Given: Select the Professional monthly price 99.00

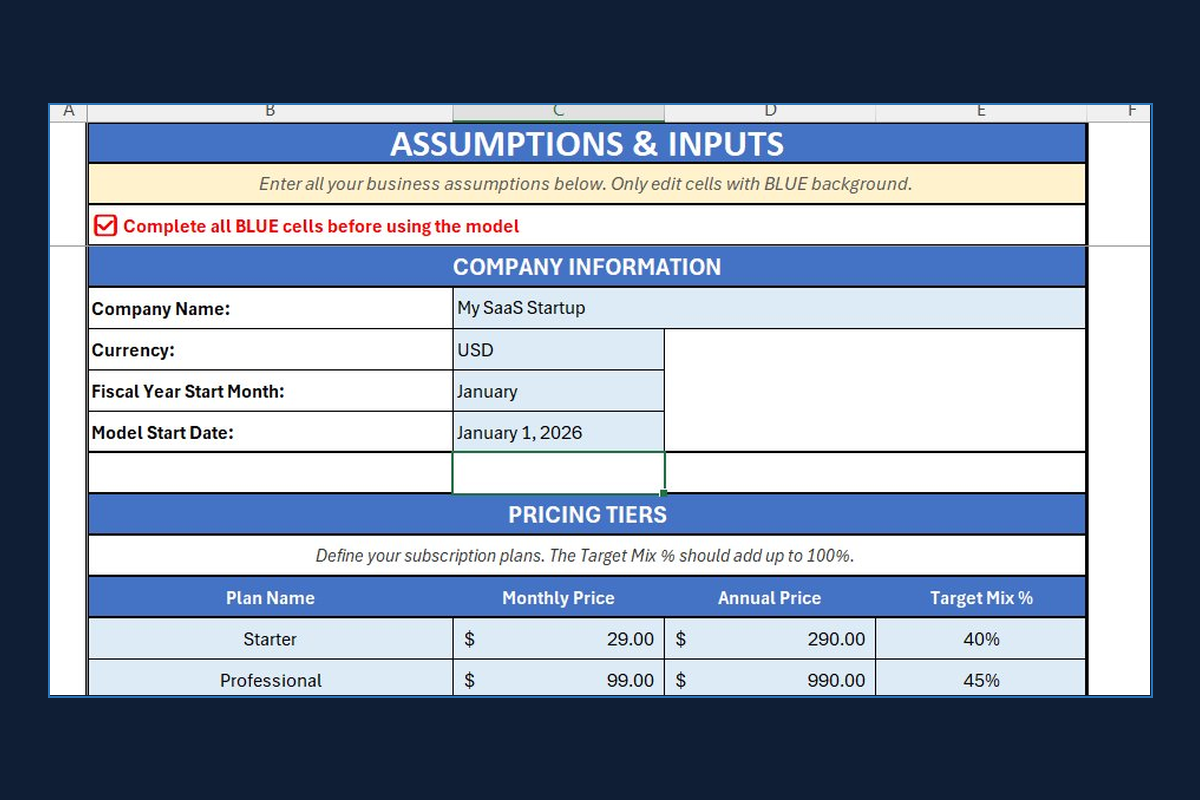Looking at the screenshot, I should coord(558,680).
